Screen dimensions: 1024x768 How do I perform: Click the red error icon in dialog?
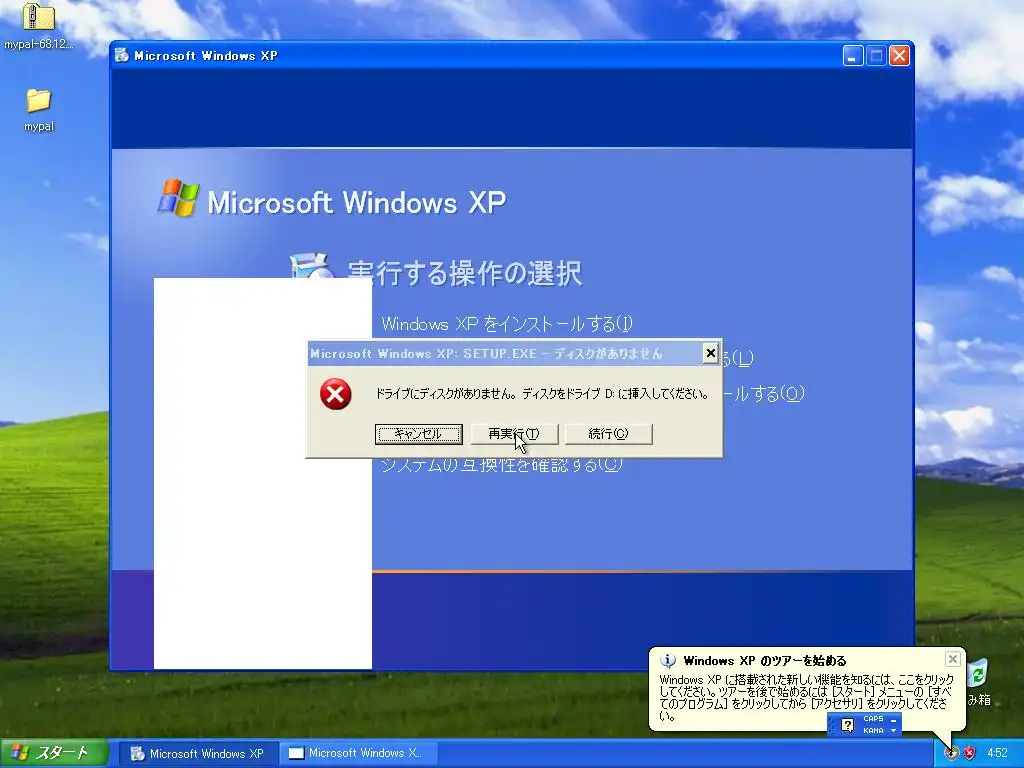[x=336, y=394]
